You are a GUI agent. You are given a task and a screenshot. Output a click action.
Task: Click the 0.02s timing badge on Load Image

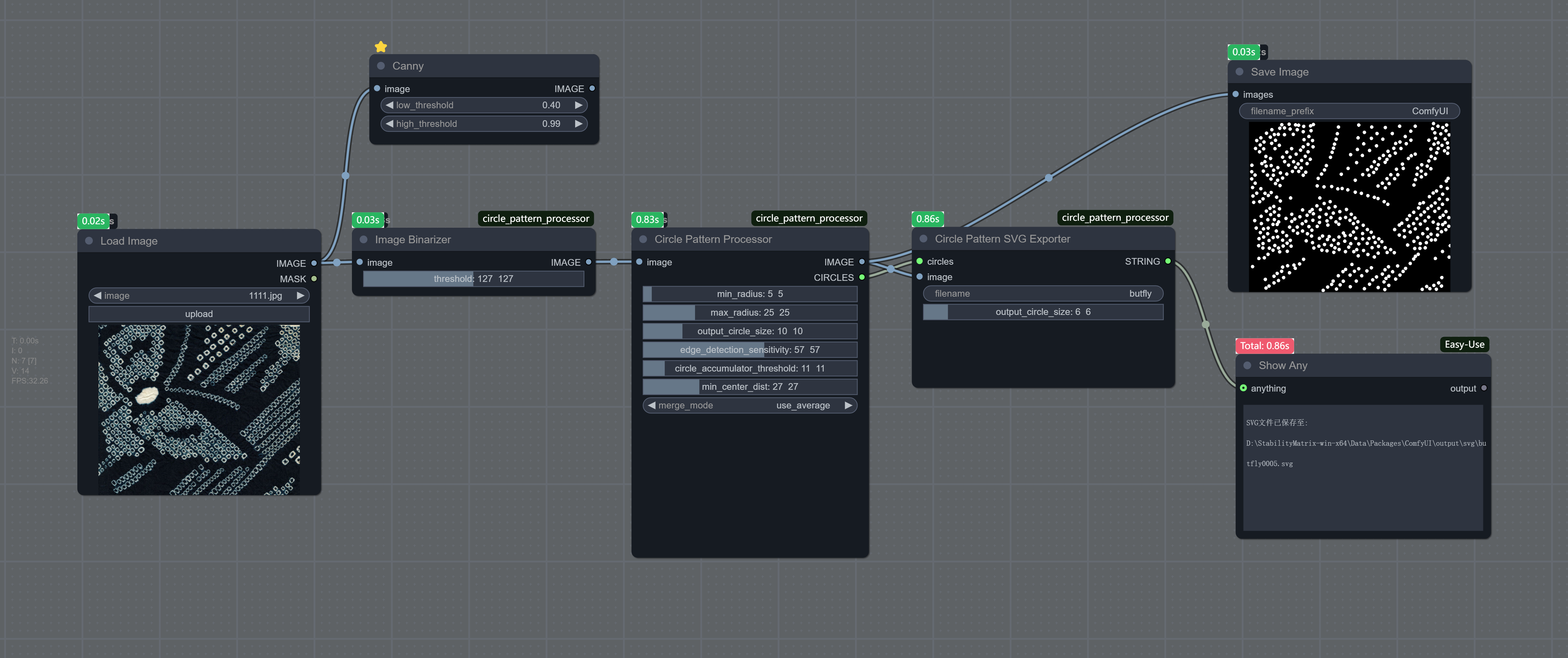click(93, 221)
